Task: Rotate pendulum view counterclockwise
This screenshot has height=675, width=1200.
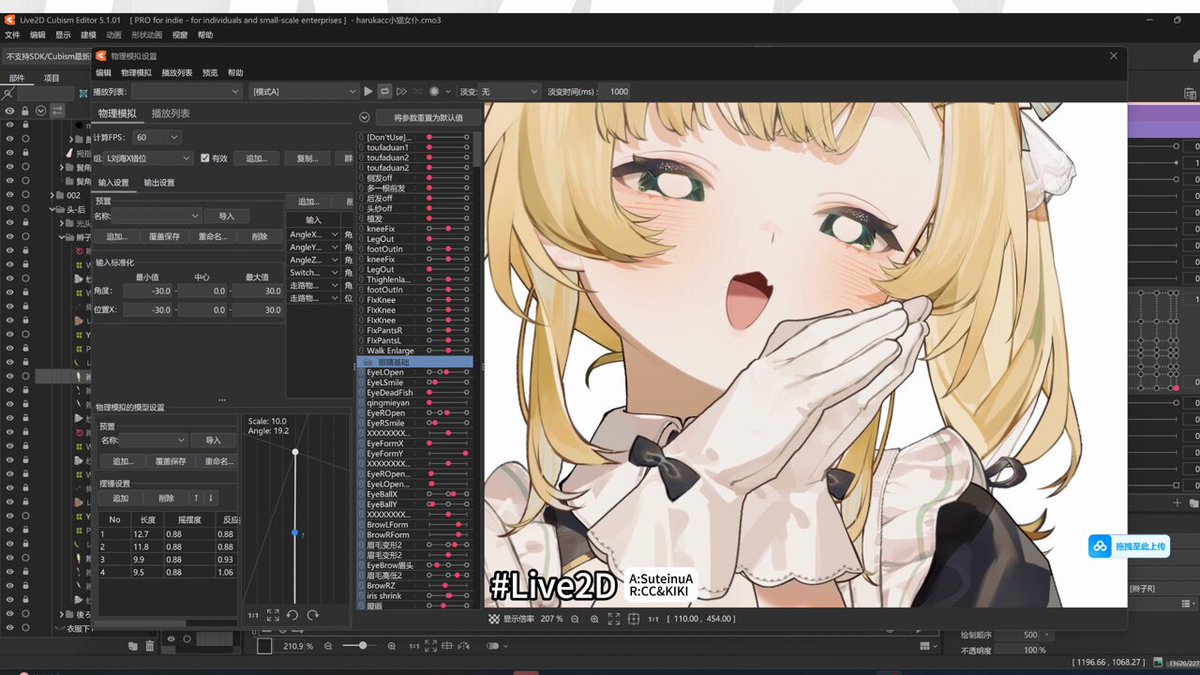Action: [293, 615]
